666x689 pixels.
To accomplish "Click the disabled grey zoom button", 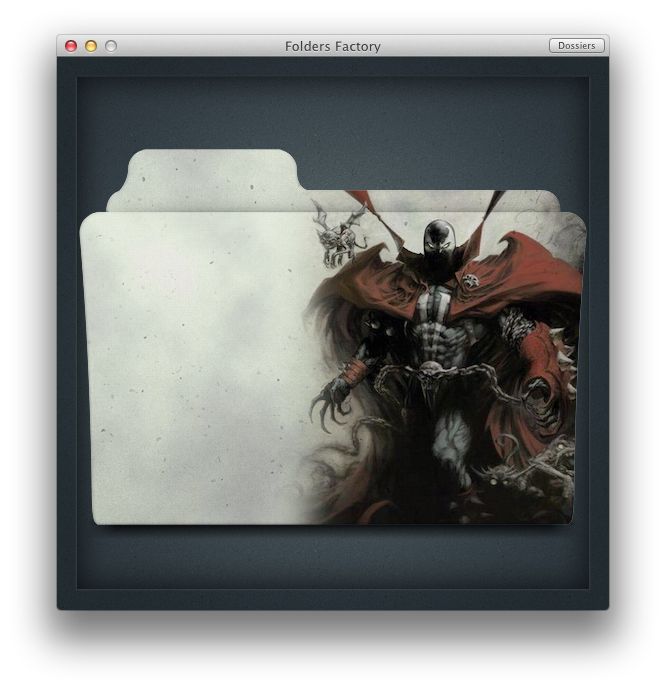I will (x=111, y=46).
